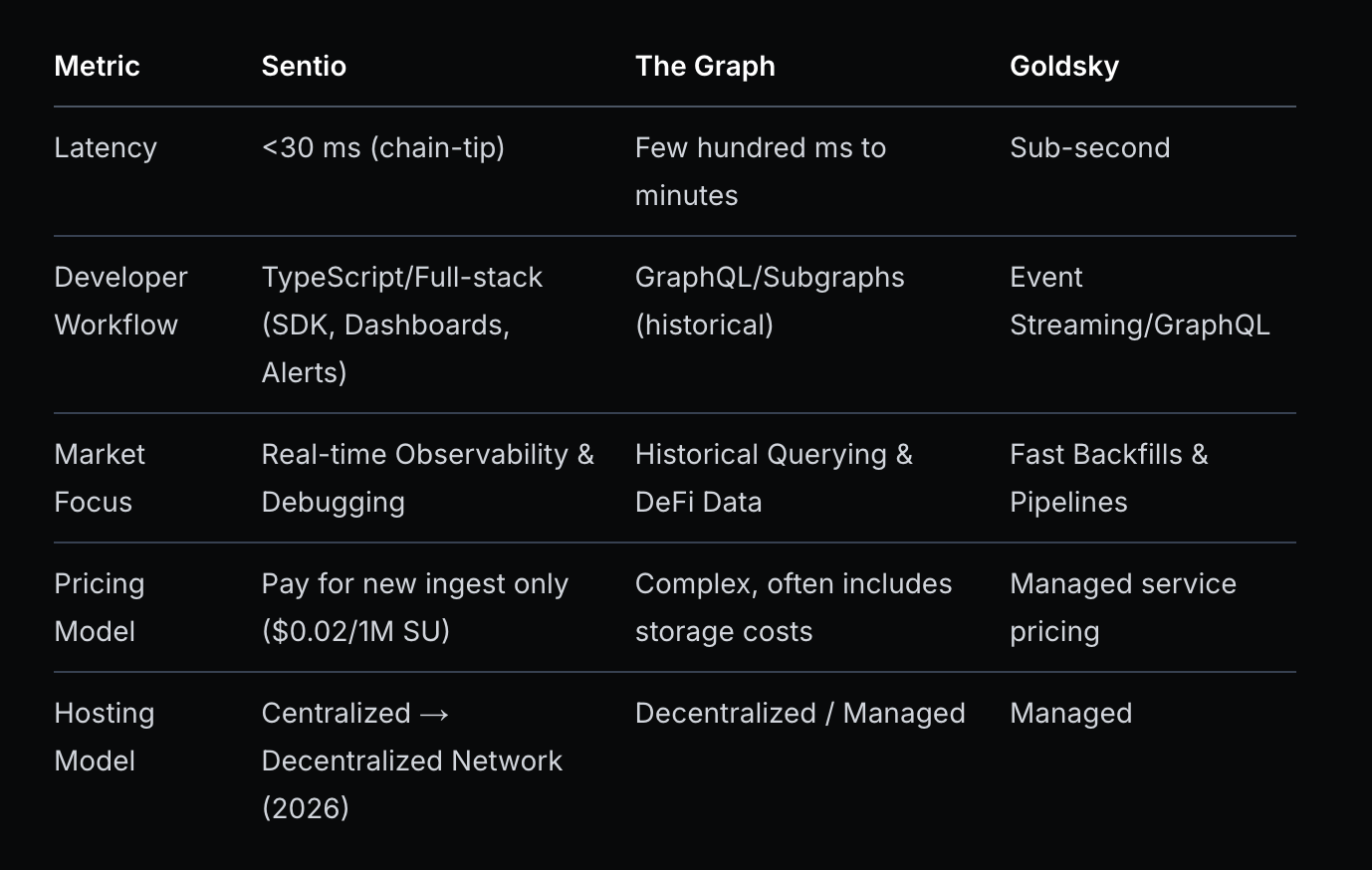Select the Pricing Model row label
The width and height of the screenshot is (1372, 870).
pos(99,606)
